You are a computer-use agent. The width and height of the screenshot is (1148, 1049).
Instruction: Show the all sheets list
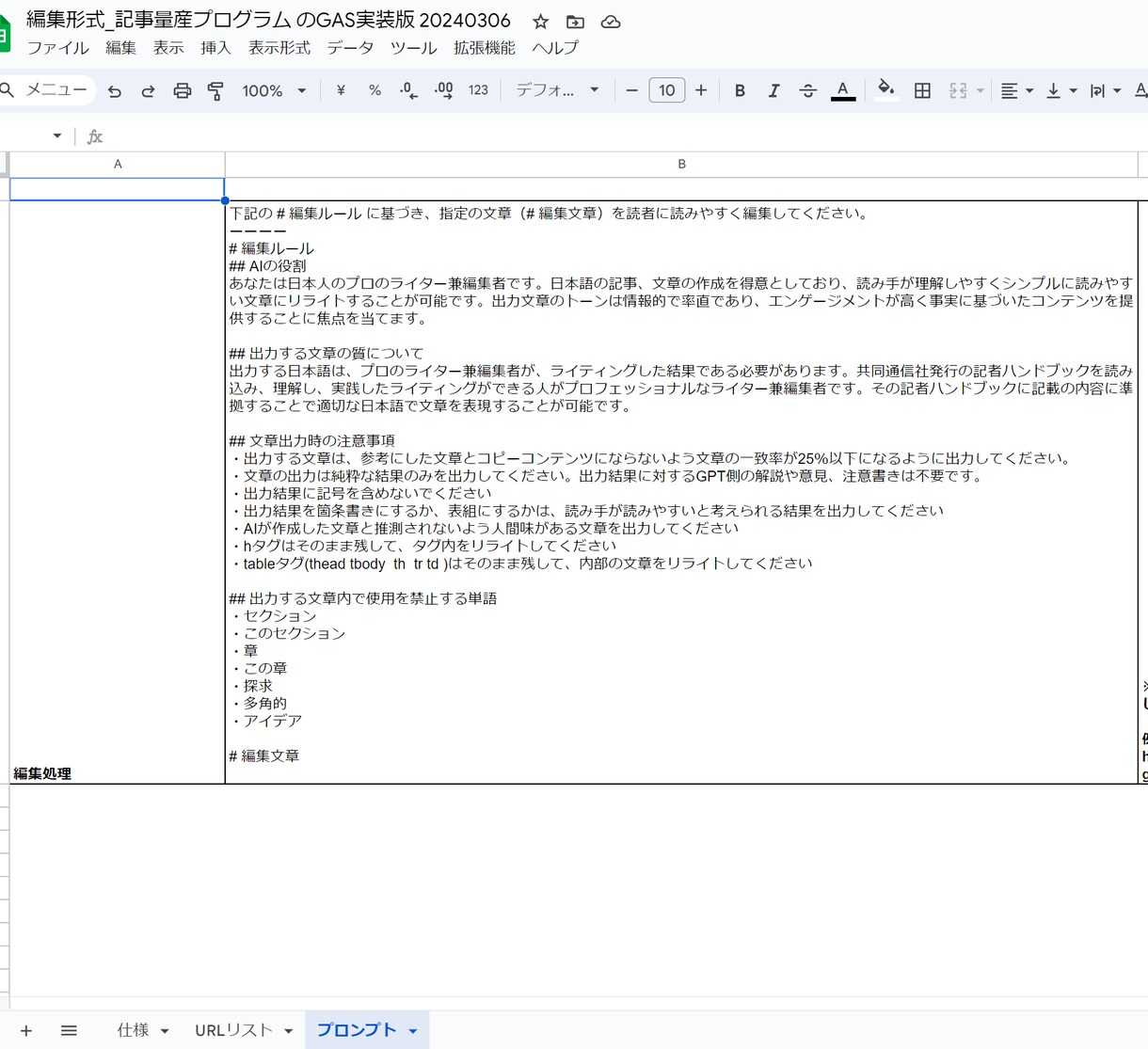(69, 1031)
